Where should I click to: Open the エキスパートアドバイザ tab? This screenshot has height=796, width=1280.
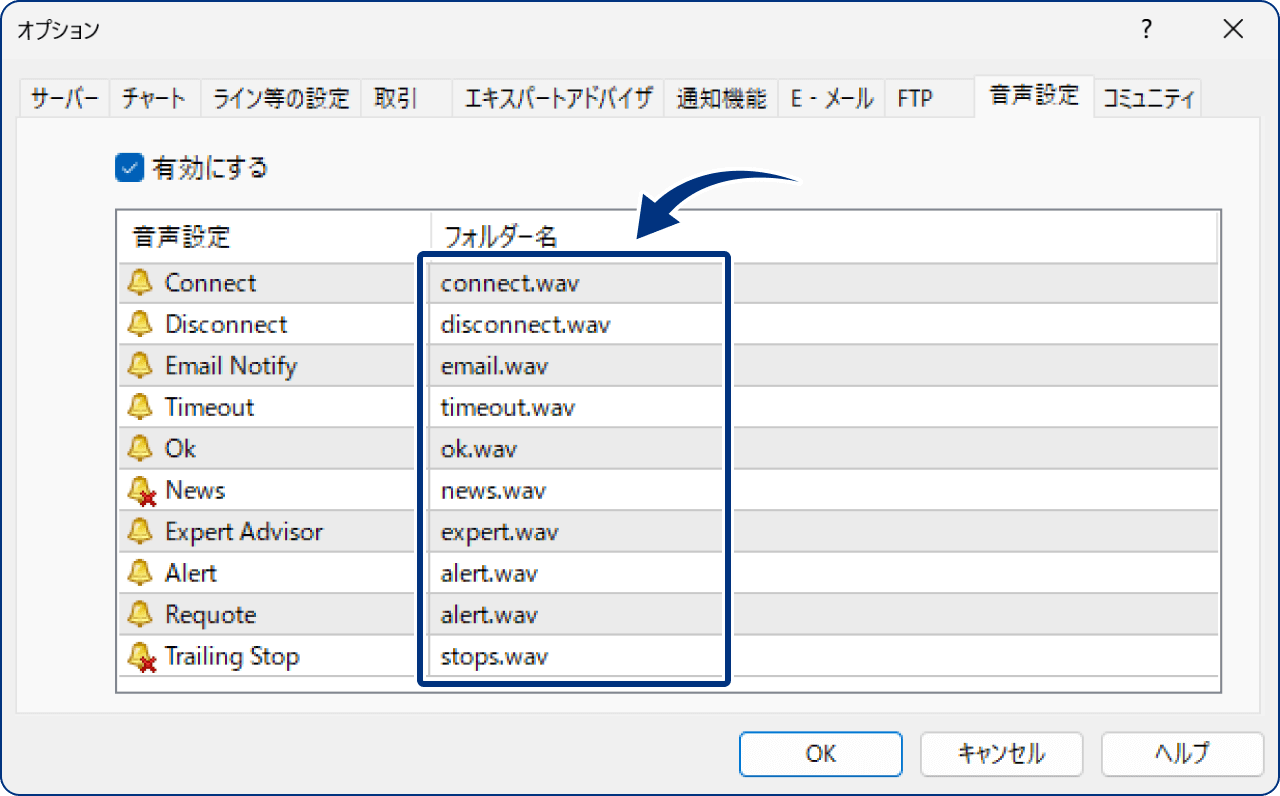(x=557, y=97)
